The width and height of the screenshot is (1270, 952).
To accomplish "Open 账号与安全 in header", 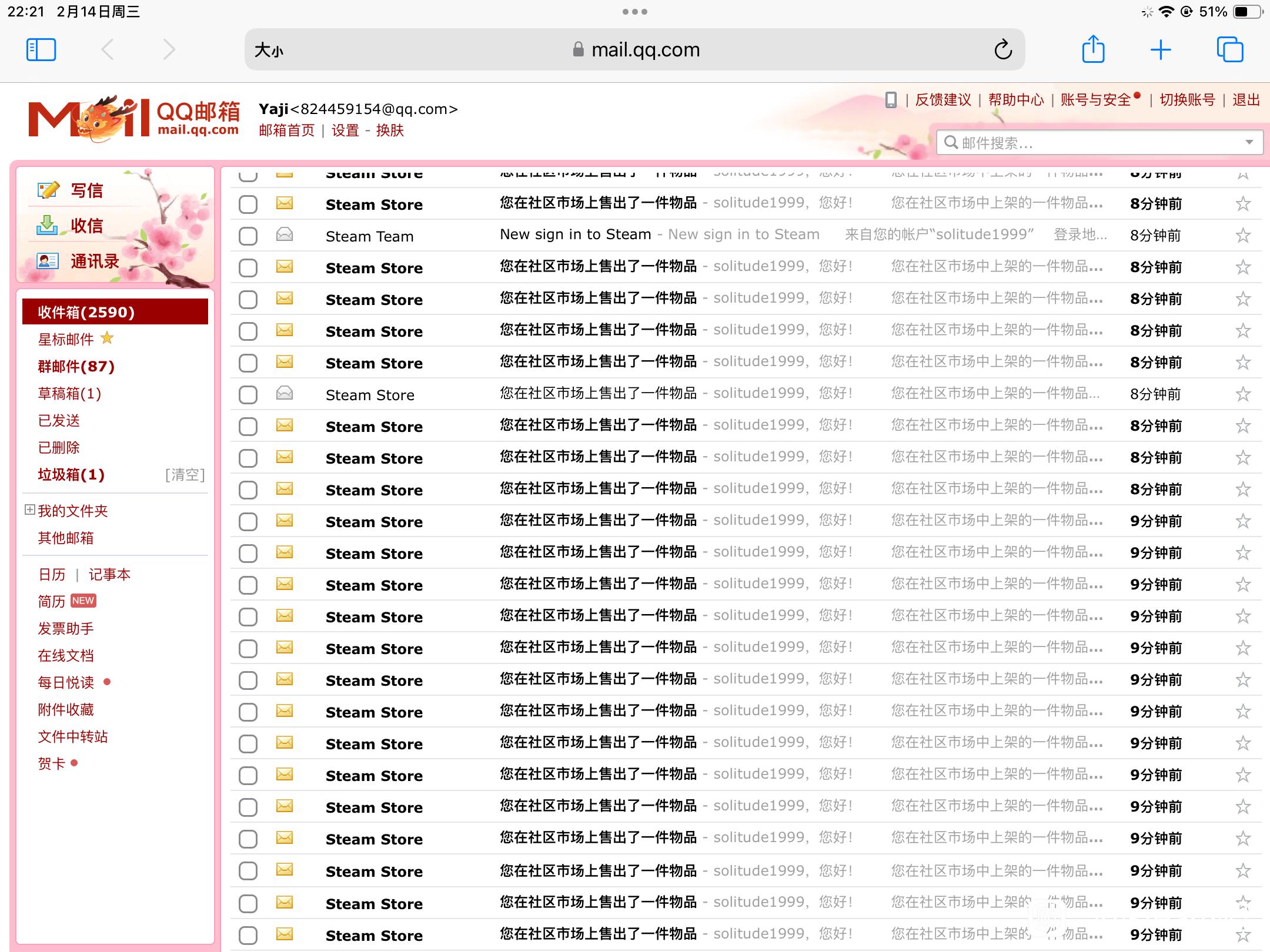I will pos(1096,100).
